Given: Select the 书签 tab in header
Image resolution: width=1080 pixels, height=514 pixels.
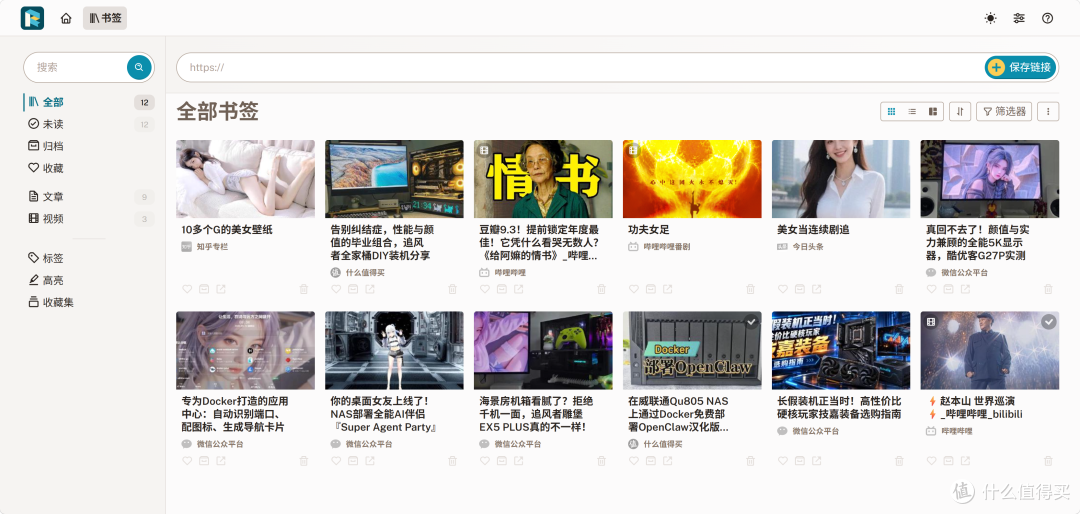Looking at the screenshot, I should (105, 19).
